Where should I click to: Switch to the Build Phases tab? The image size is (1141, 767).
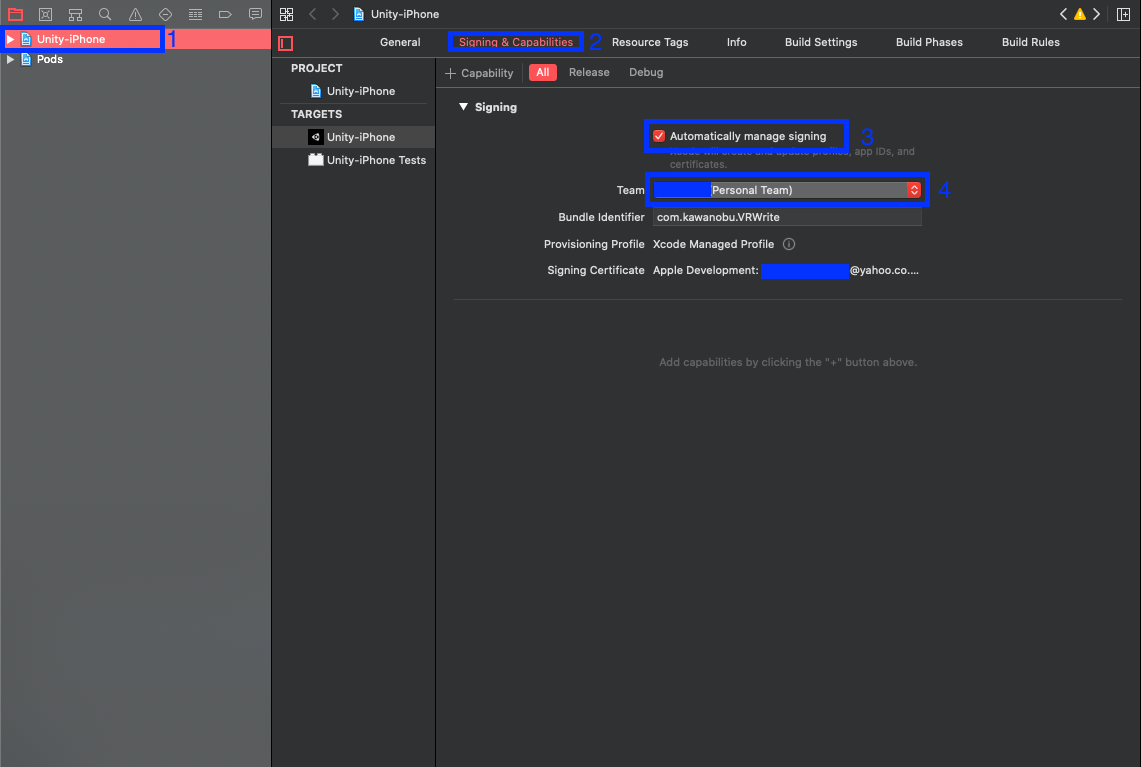click(929, 42)
